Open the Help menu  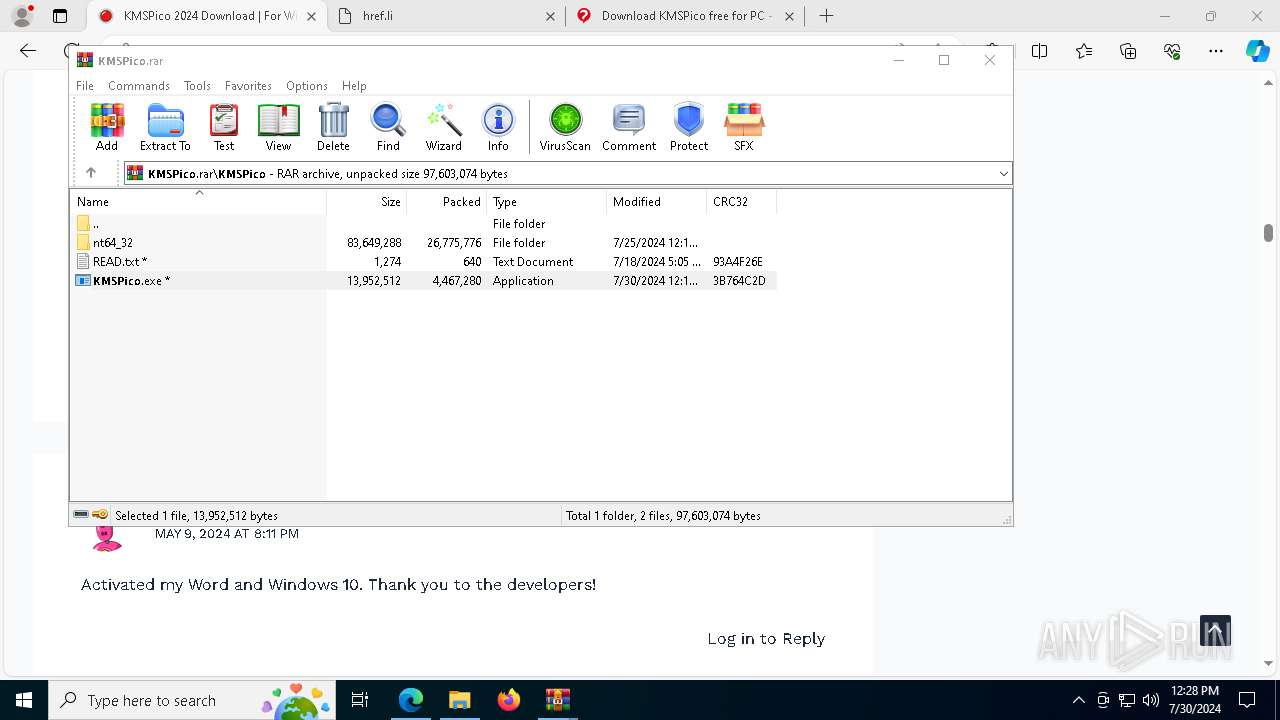(354, 86)
